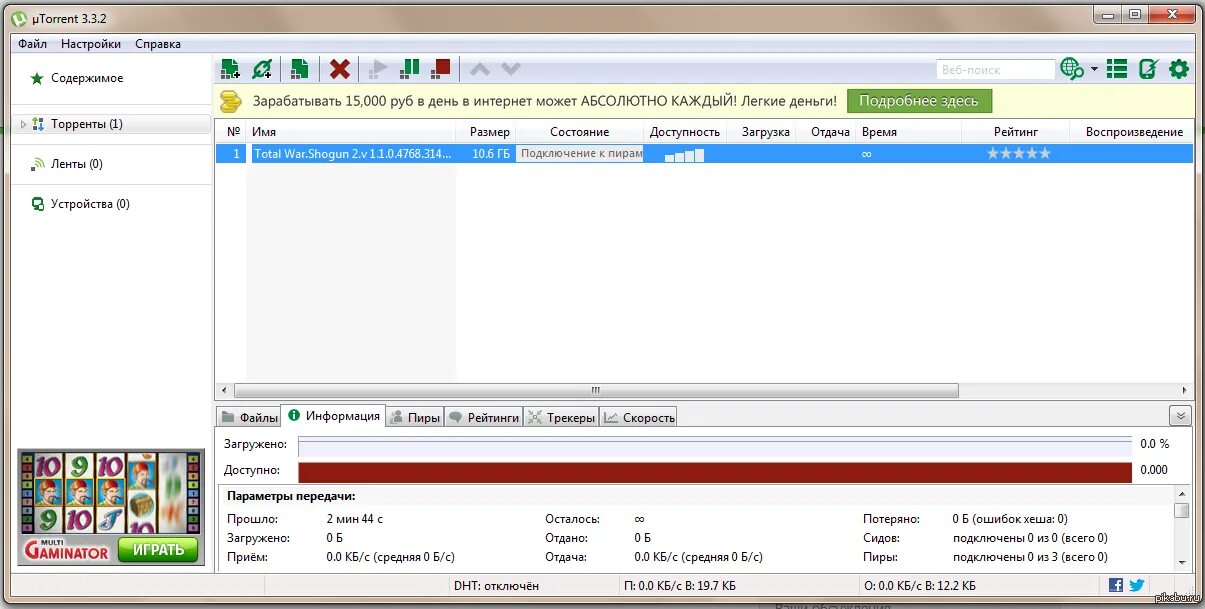This screenshot has height=609, width=1205.
Task: Click the Add Torrent toolbar icon
Action: pyautogui.click(x=231, y=69)
